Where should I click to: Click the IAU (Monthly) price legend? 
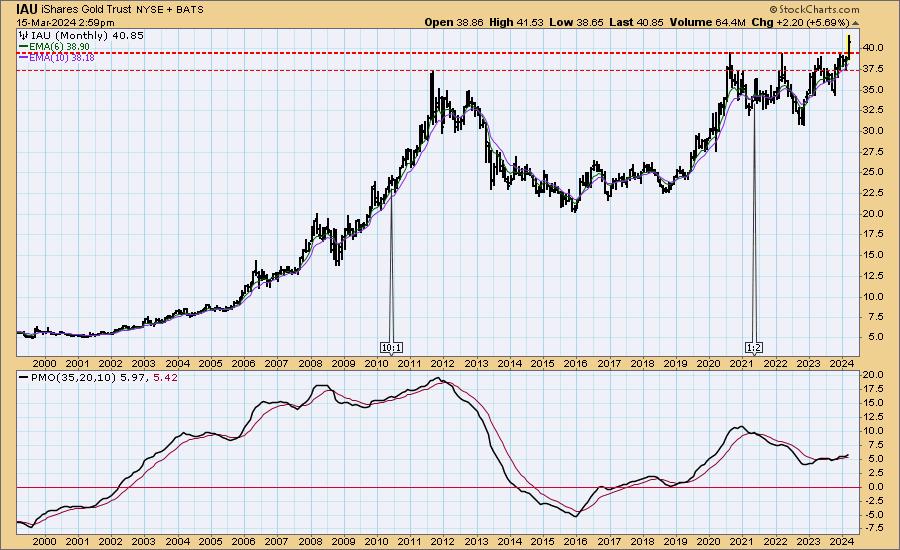click(x=62, y=35)
